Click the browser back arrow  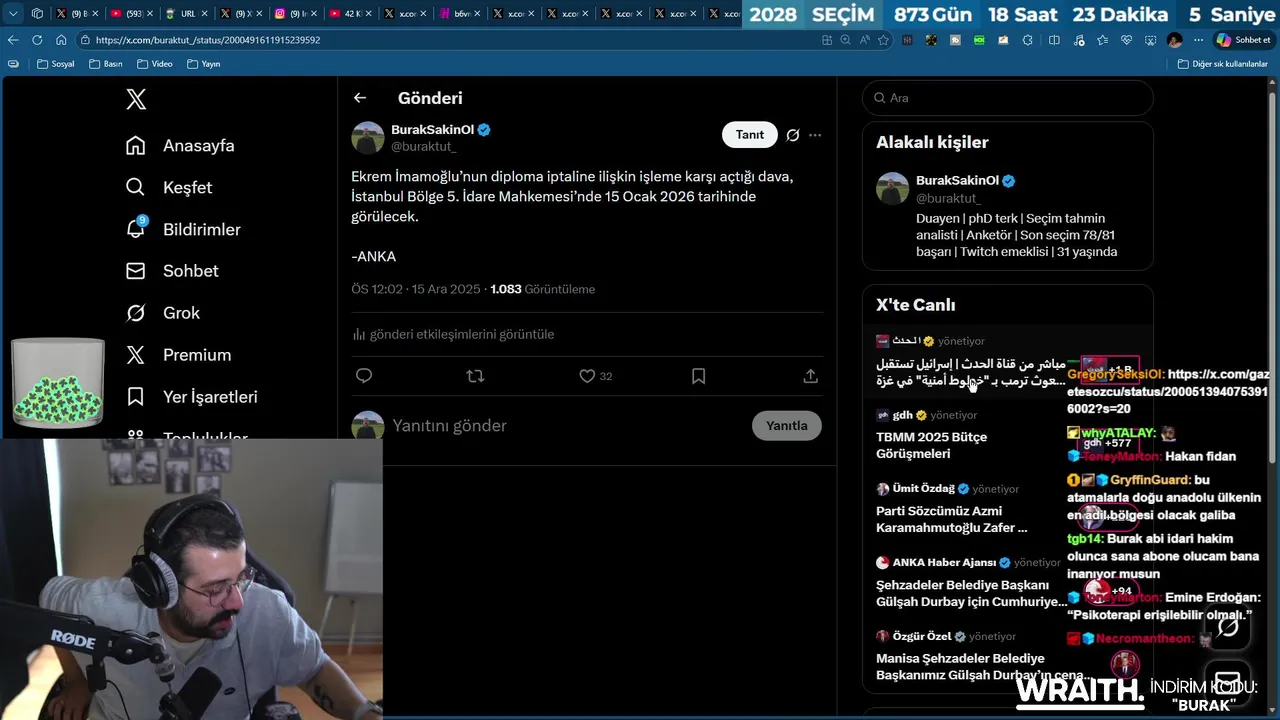click(x=13, y=40)
